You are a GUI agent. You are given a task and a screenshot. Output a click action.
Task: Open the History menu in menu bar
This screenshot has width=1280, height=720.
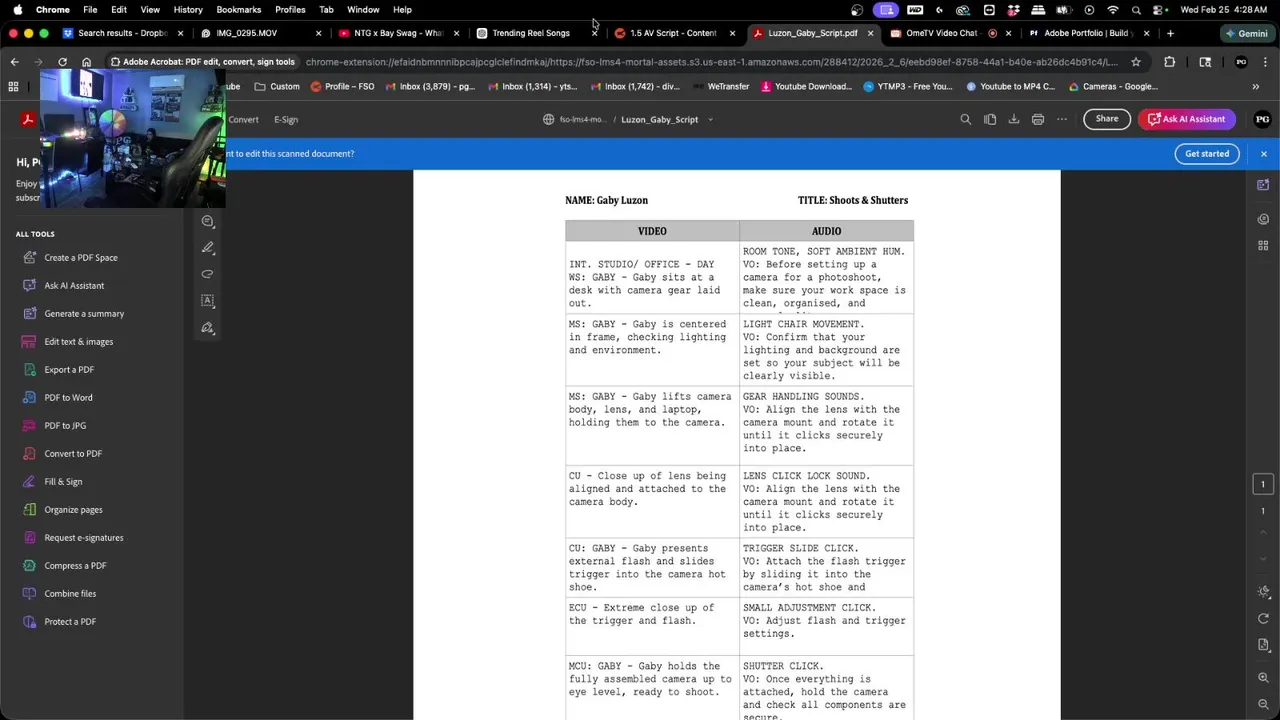(188, 10)
